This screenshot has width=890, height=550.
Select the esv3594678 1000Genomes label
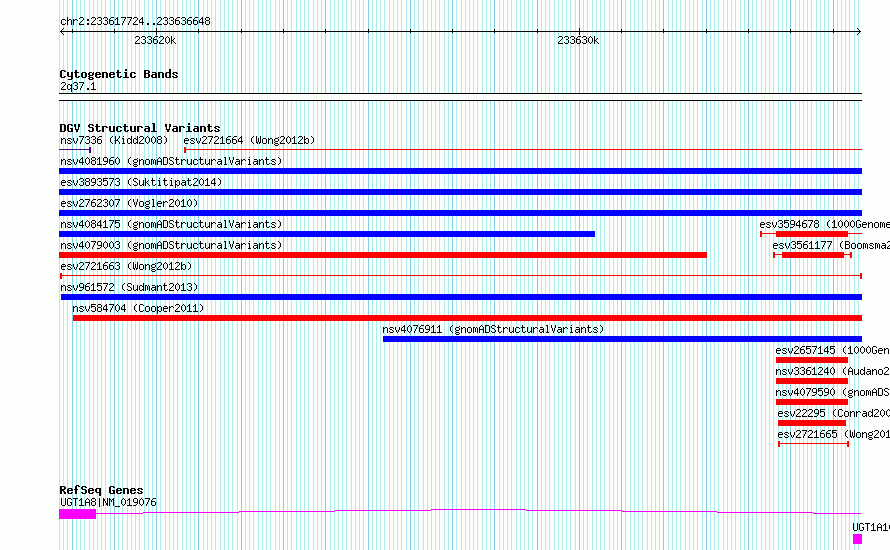click(x=824, y=224)
